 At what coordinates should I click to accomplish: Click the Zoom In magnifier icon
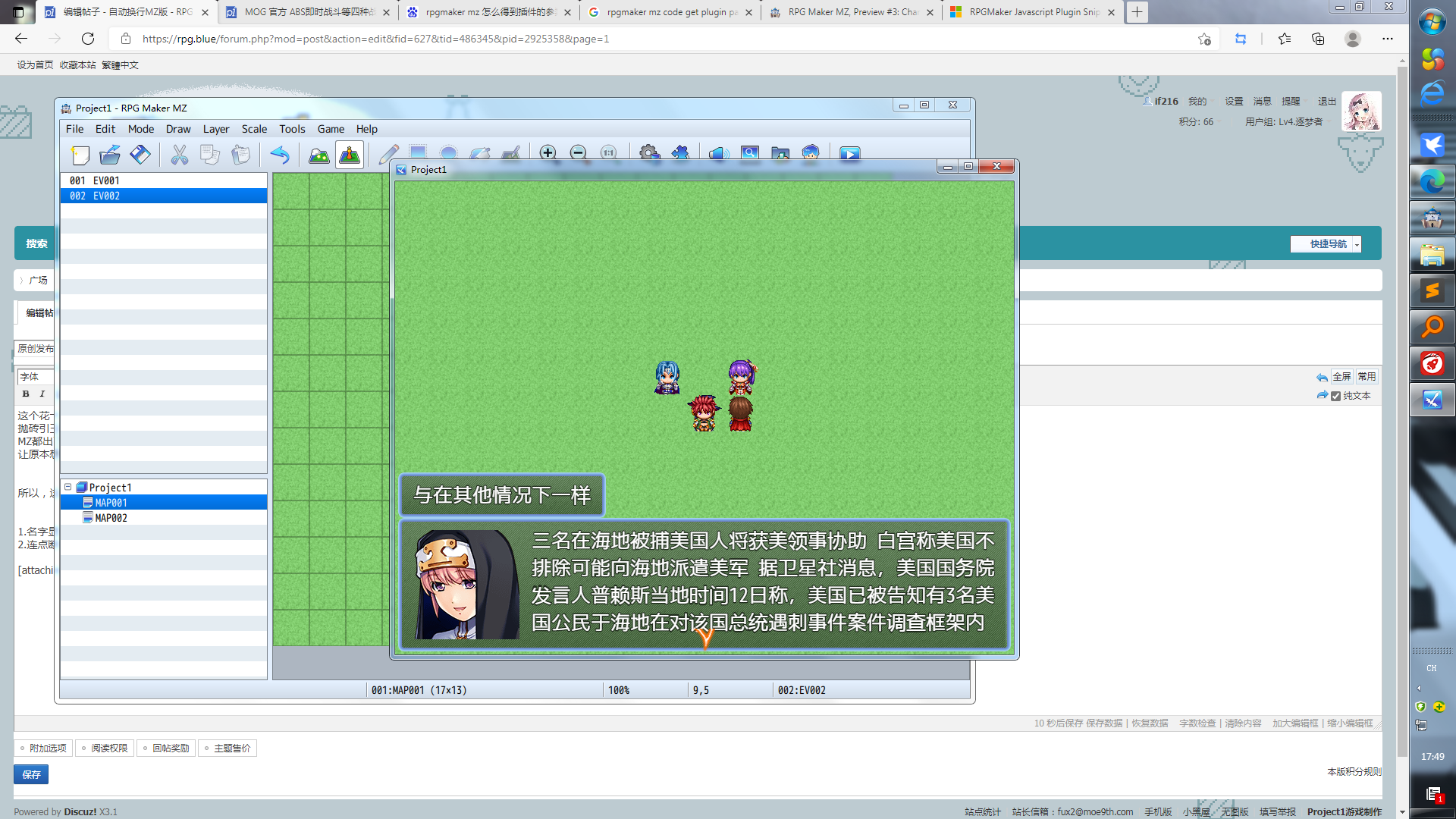coord(548,152)
